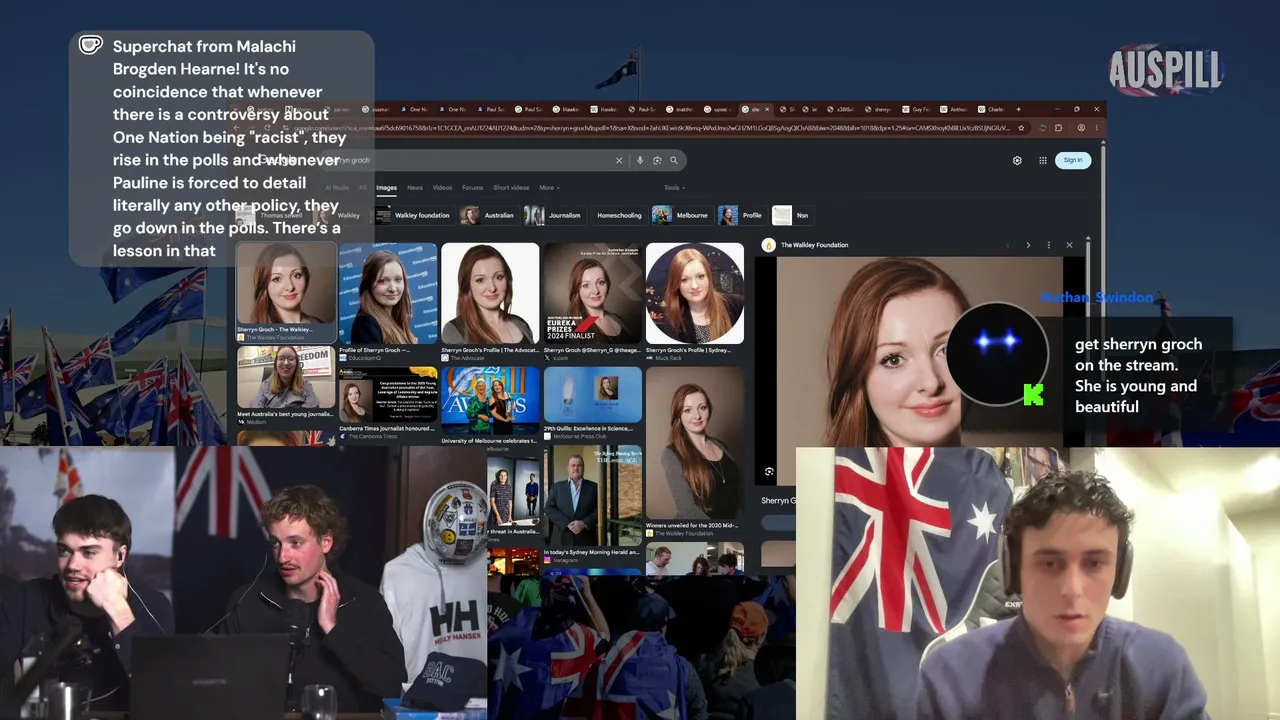1280x720 pixels.
Task: Go to previous image in preview panel
Action: 1007,245
